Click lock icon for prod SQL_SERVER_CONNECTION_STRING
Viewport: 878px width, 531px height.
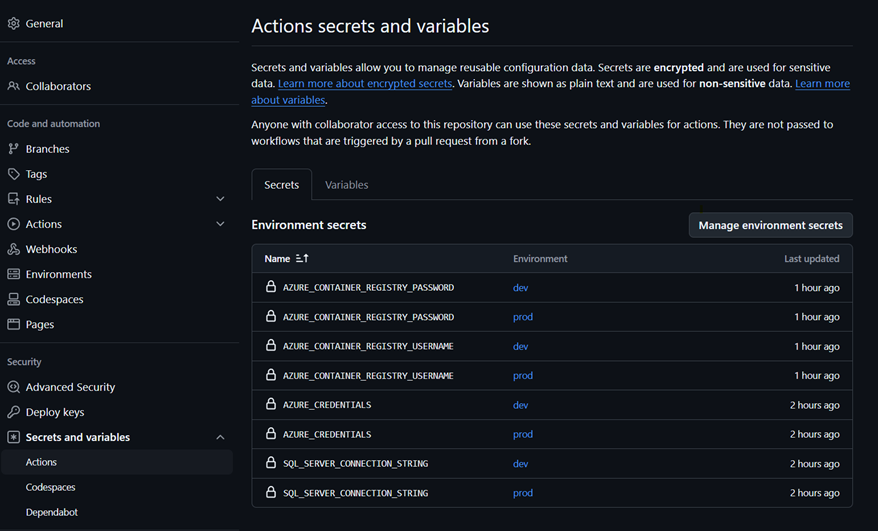coord(271,492)
